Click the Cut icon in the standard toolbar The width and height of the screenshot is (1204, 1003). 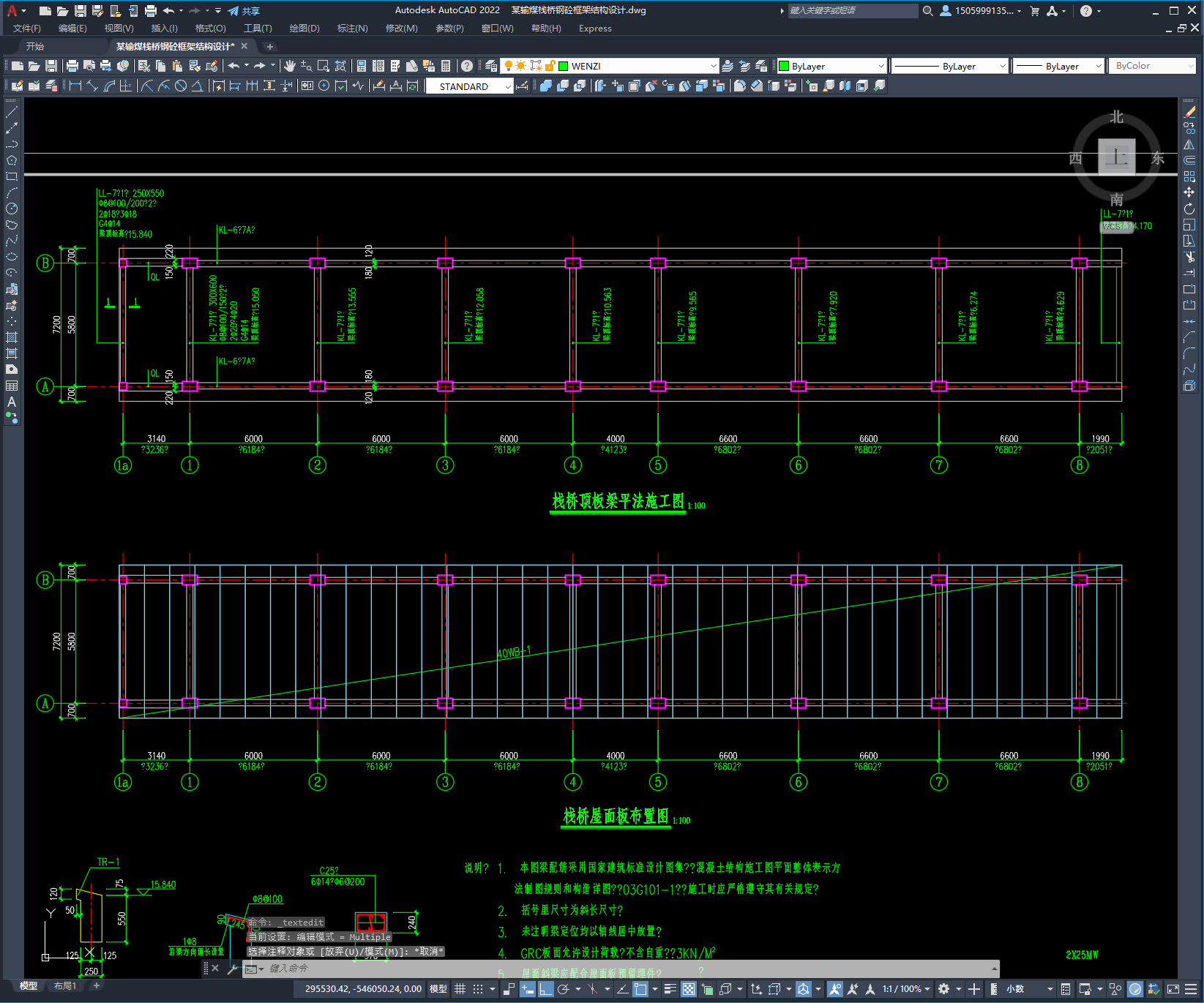click(144, 66)
